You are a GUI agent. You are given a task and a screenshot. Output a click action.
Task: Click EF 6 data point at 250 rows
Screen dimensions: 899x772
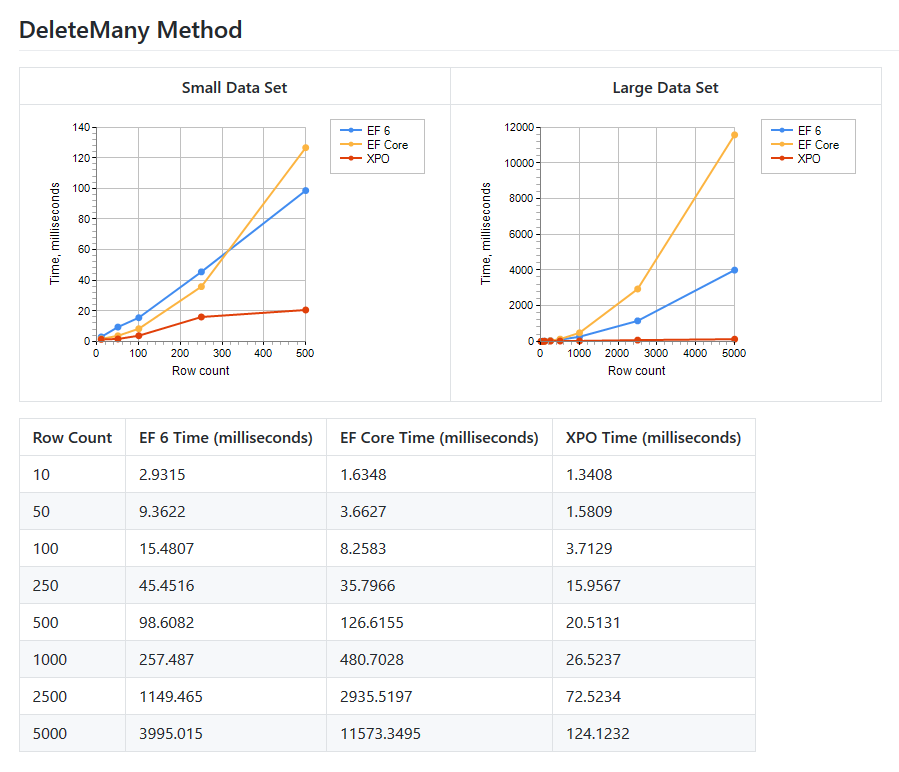coord(201,272)
